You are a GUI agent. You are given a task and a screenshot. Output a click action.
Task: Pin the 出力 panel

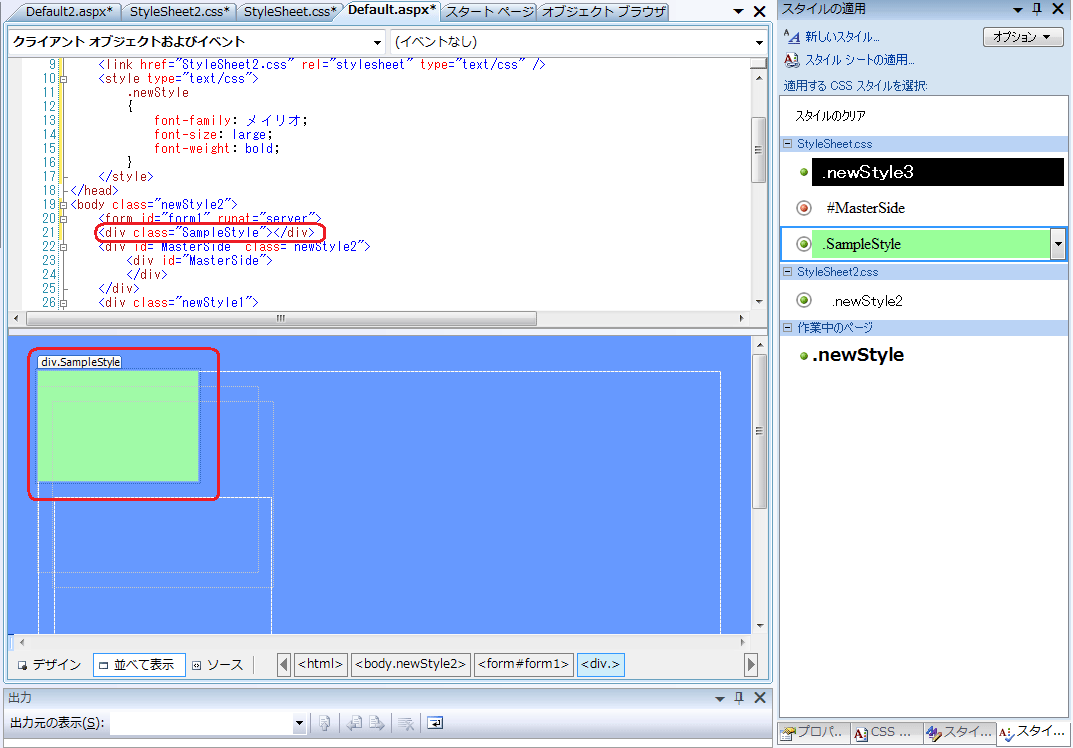click(739, 697)
